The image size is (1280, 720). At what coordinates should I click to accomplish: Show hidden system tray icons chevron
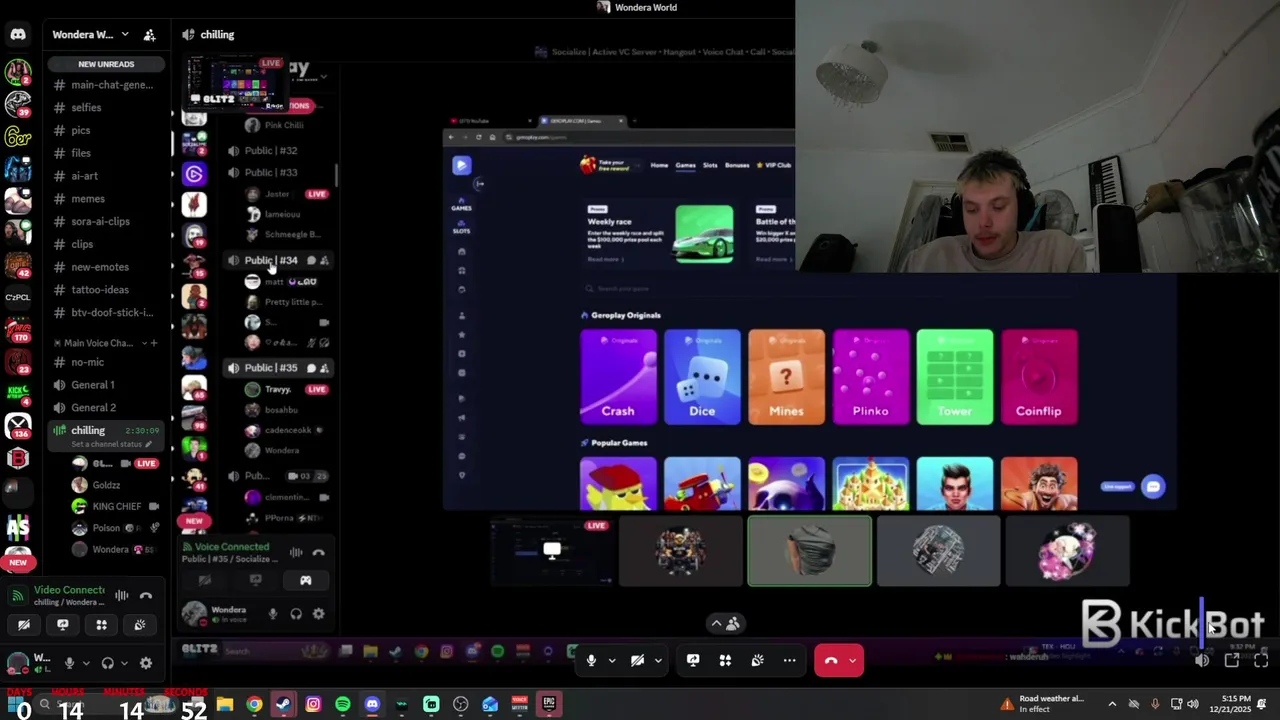pos(1112,704)
